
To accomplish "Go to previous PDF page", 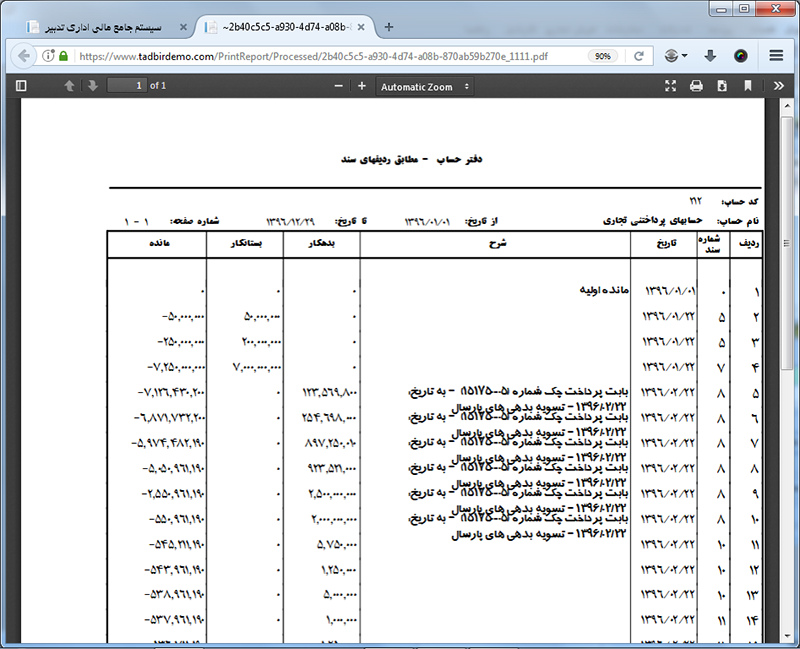I will click(70, 86).
